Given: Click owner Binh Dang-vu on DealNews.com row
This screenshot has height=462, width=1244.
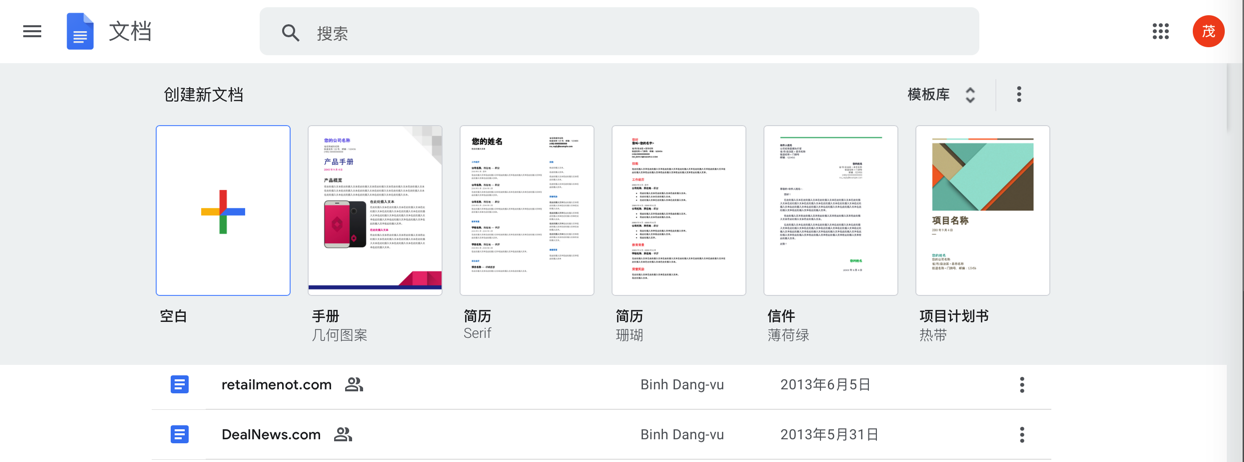Looking at the screenshot, I should 682,435.
